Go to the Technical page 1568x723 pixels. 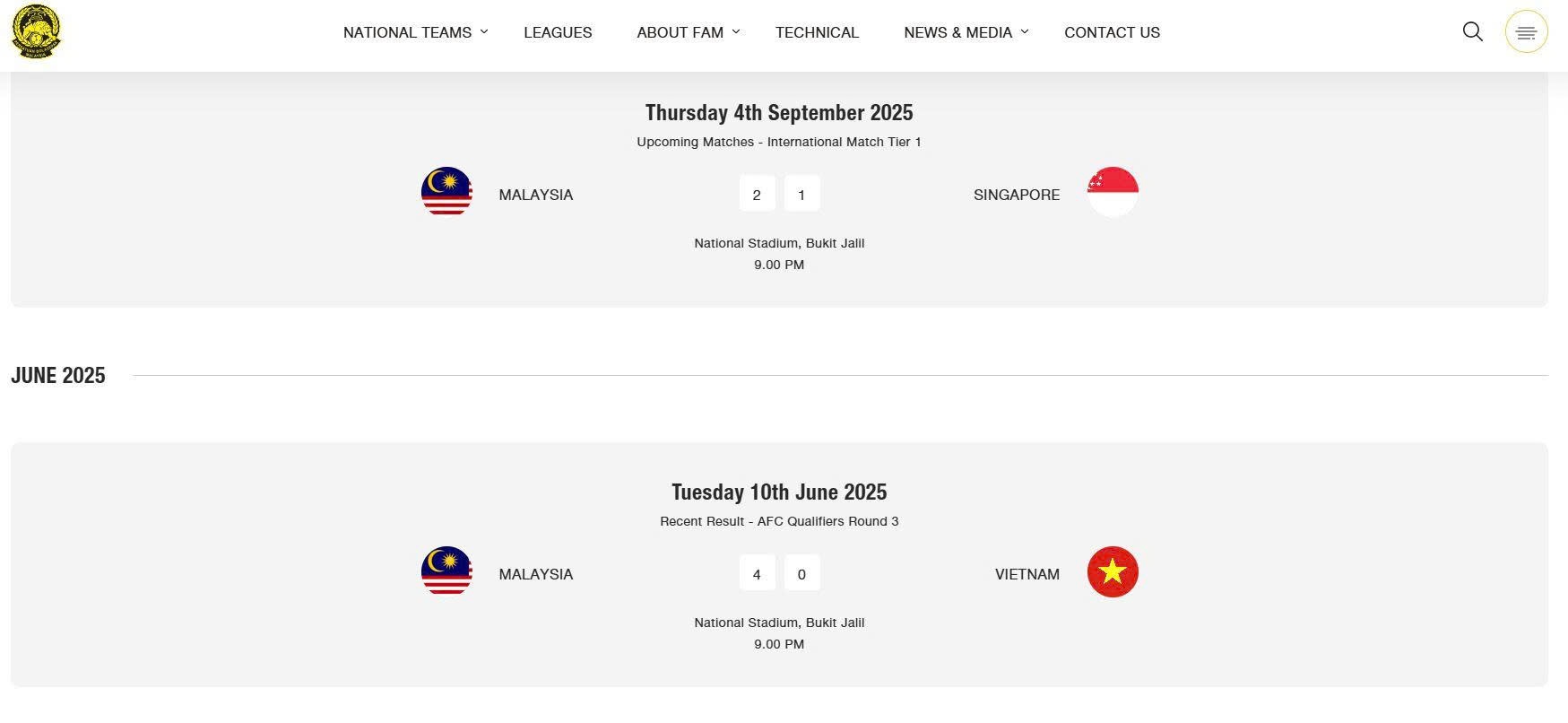tap(817, 32)
